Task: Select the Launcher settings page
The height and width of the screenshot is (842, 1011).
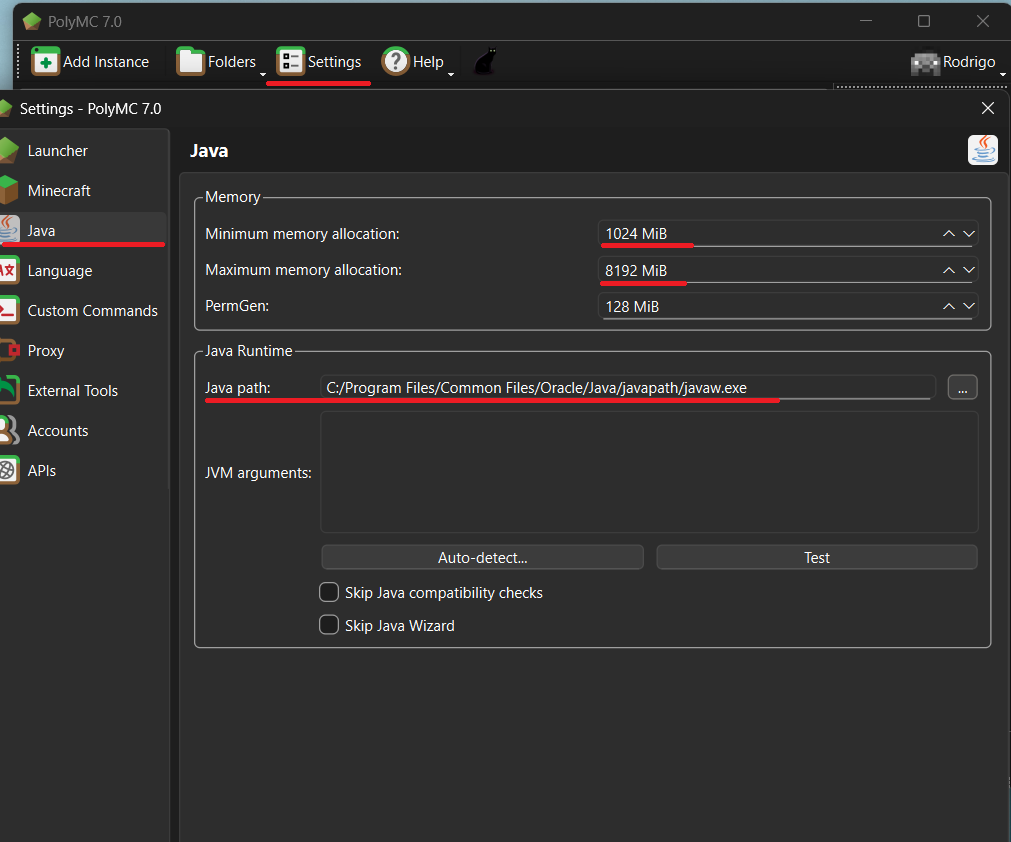Action: (58, 151)
